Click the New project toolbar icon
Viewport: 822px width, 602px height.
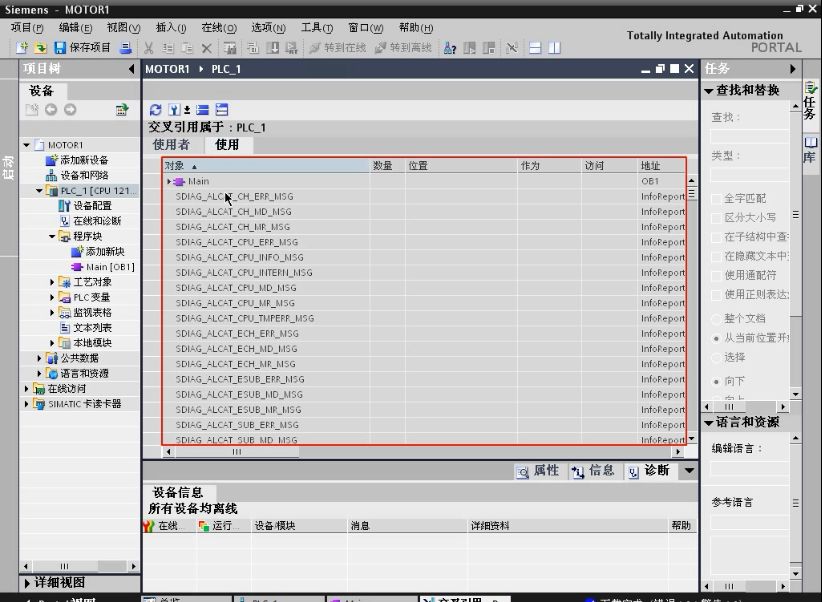click(21, 48)
